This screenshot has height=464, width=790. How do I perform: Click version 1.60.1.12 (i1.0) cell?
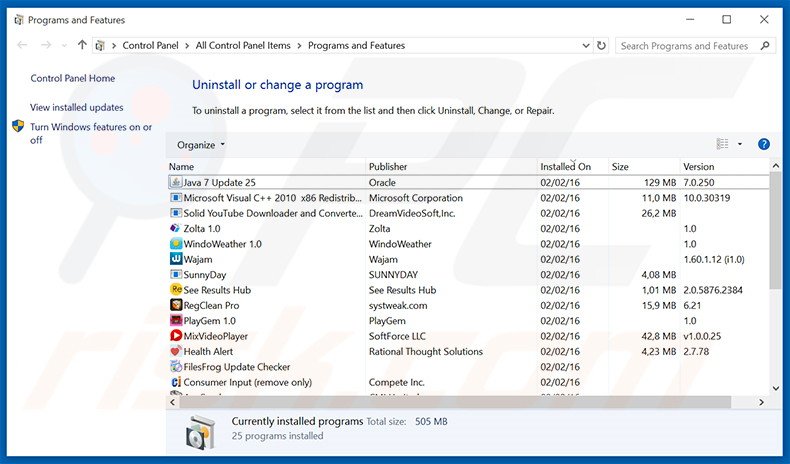click(714, 259)
